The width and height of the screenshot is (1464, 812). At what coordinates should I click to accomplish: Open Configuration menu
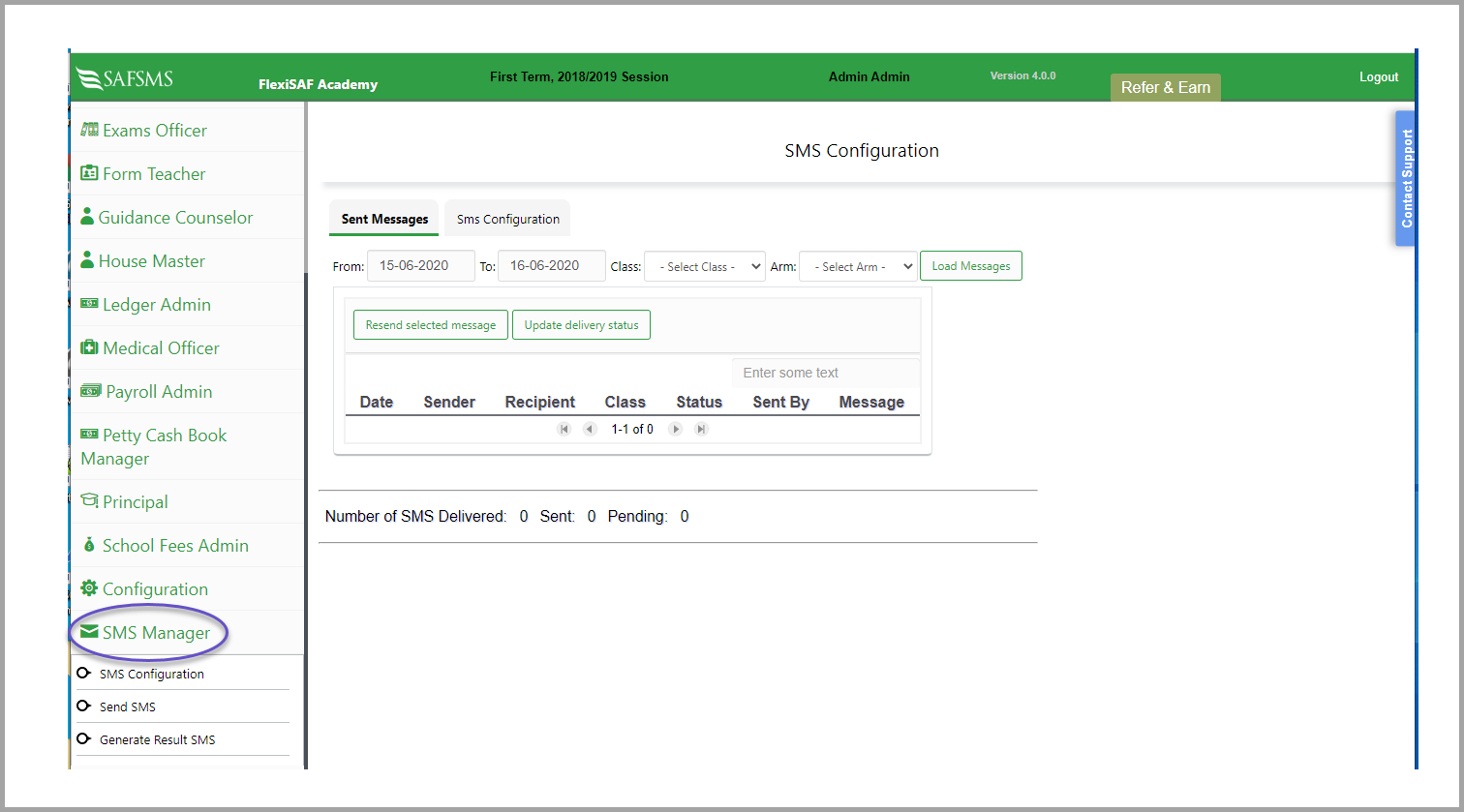click(x=155, y=588)
